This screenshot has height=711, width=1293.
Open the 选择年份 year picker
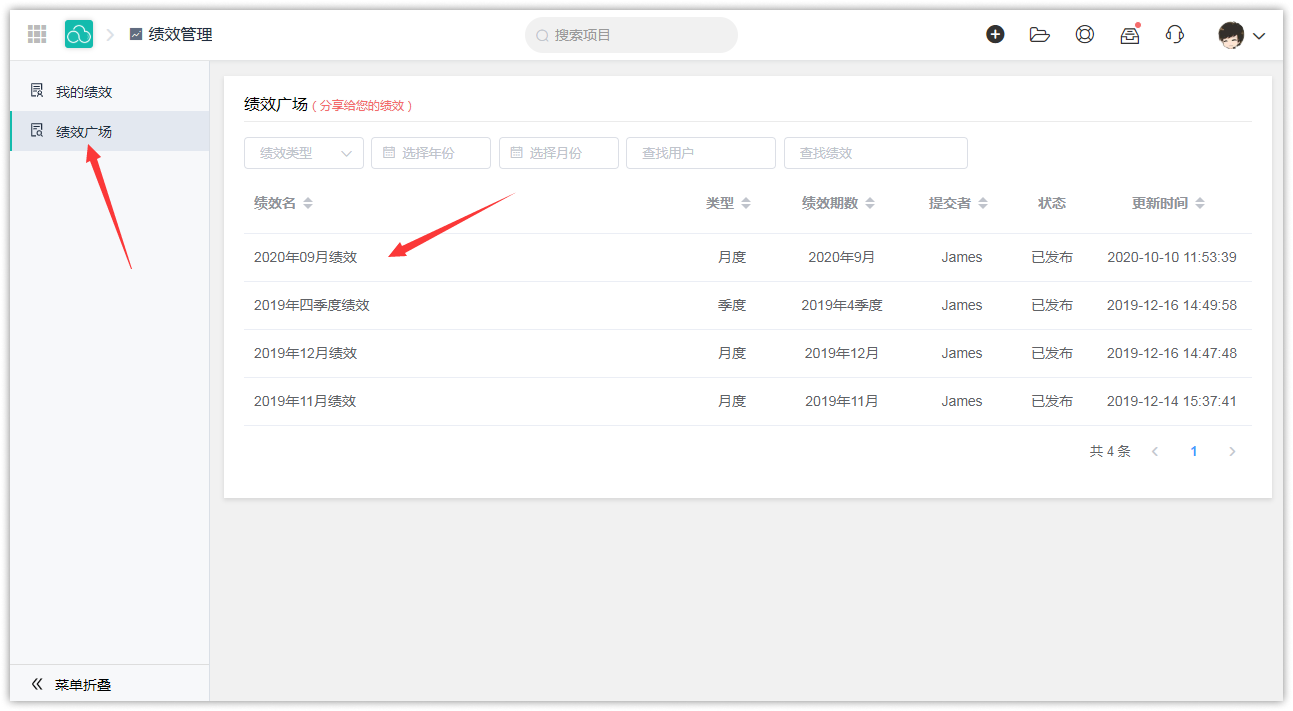click(431, 153)
